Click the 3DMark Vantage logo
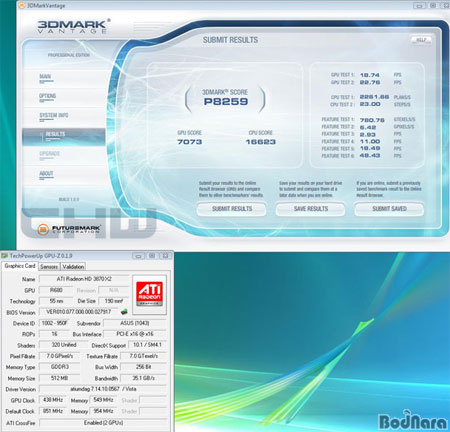 (x=73, y=26)
